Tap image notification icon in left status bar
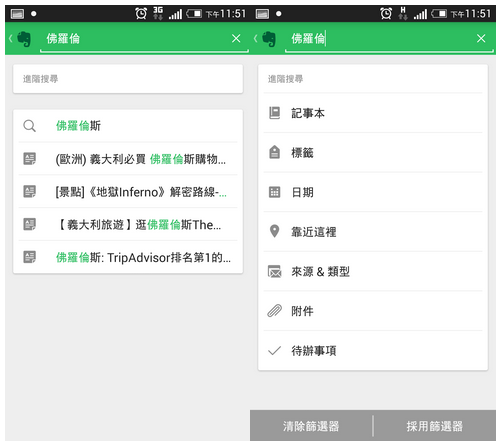The image size is (503, 448). pyautogui.click(x=17, y=14)
